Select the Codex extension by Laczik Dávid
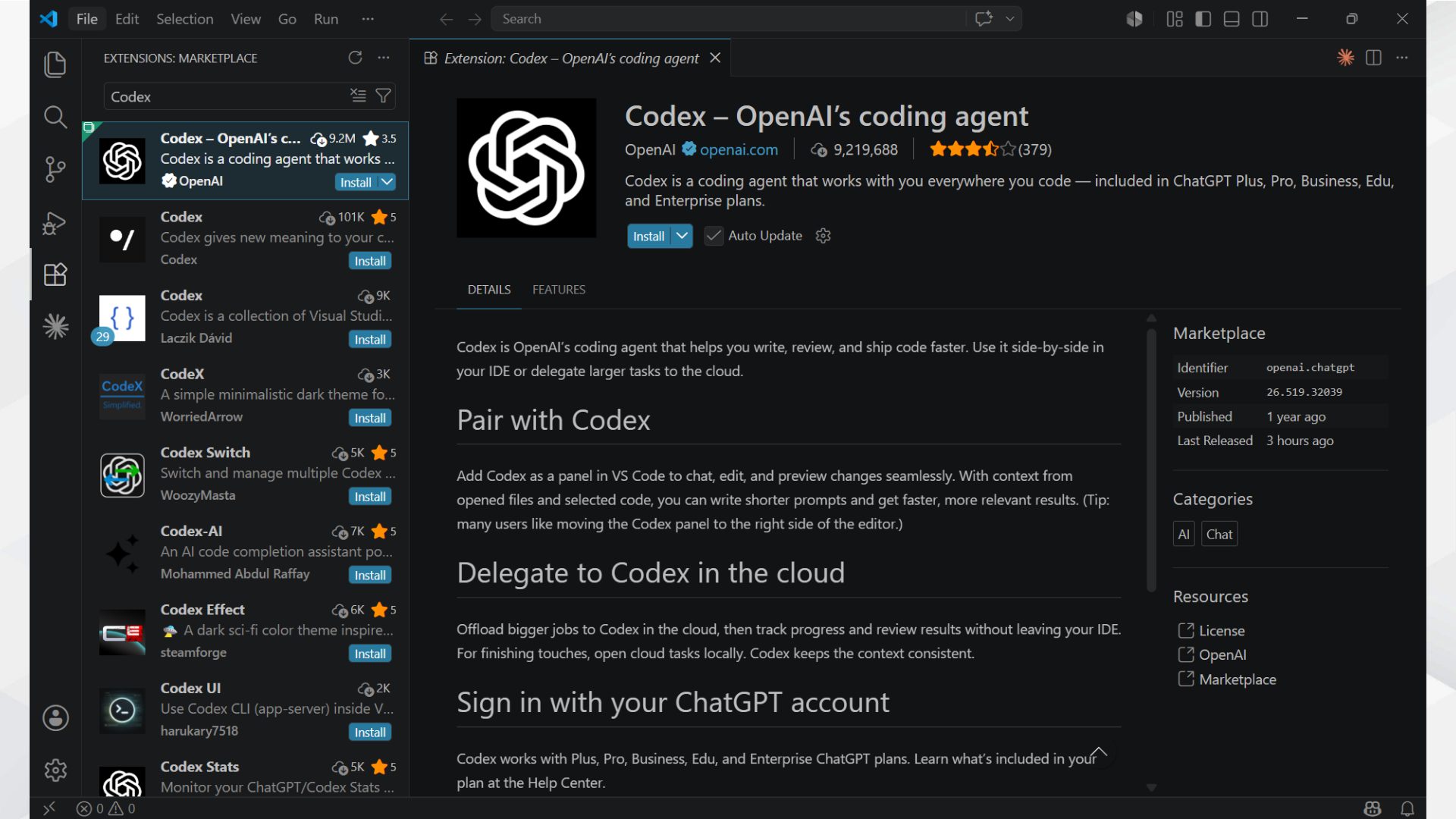Screen dimensions: 1456x819 click(x=246, y=317)
